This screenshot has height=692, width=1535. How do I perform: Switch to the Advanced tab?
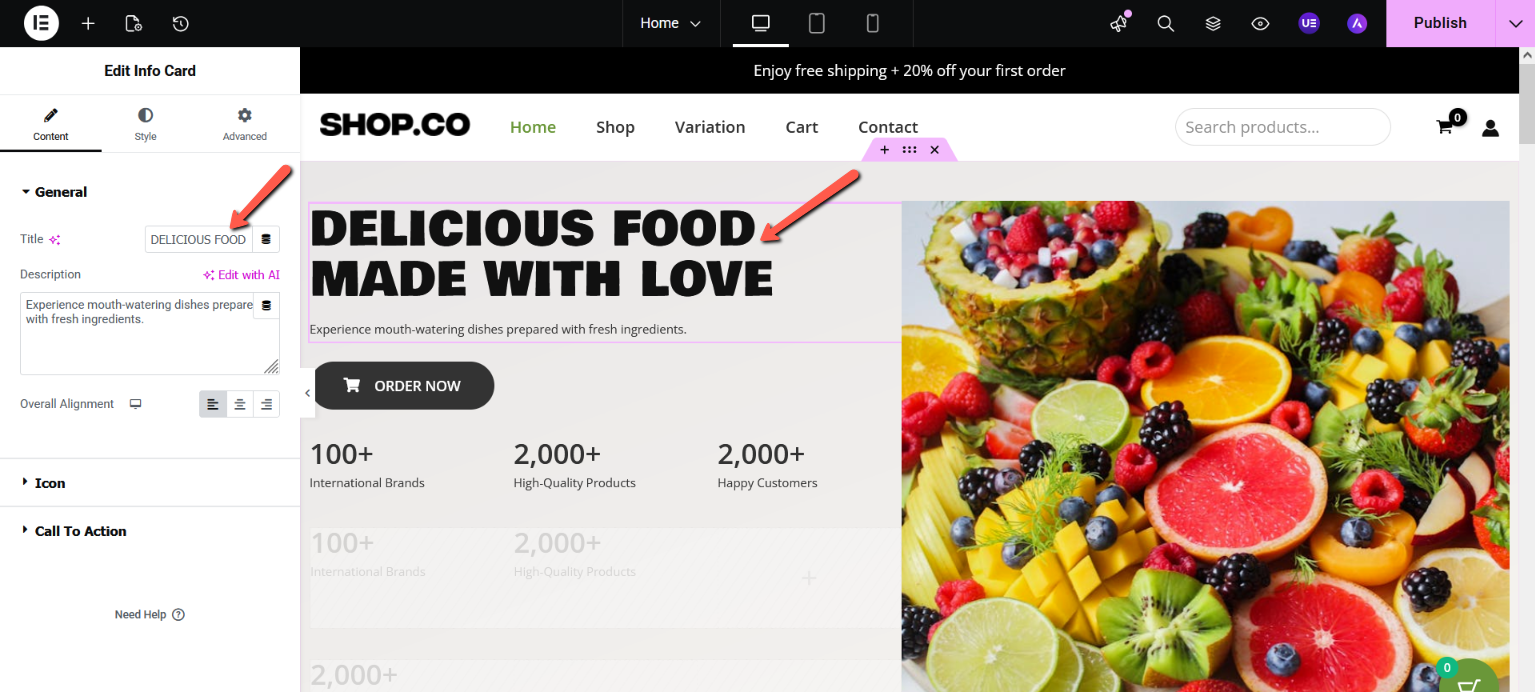tap(245, 125)
